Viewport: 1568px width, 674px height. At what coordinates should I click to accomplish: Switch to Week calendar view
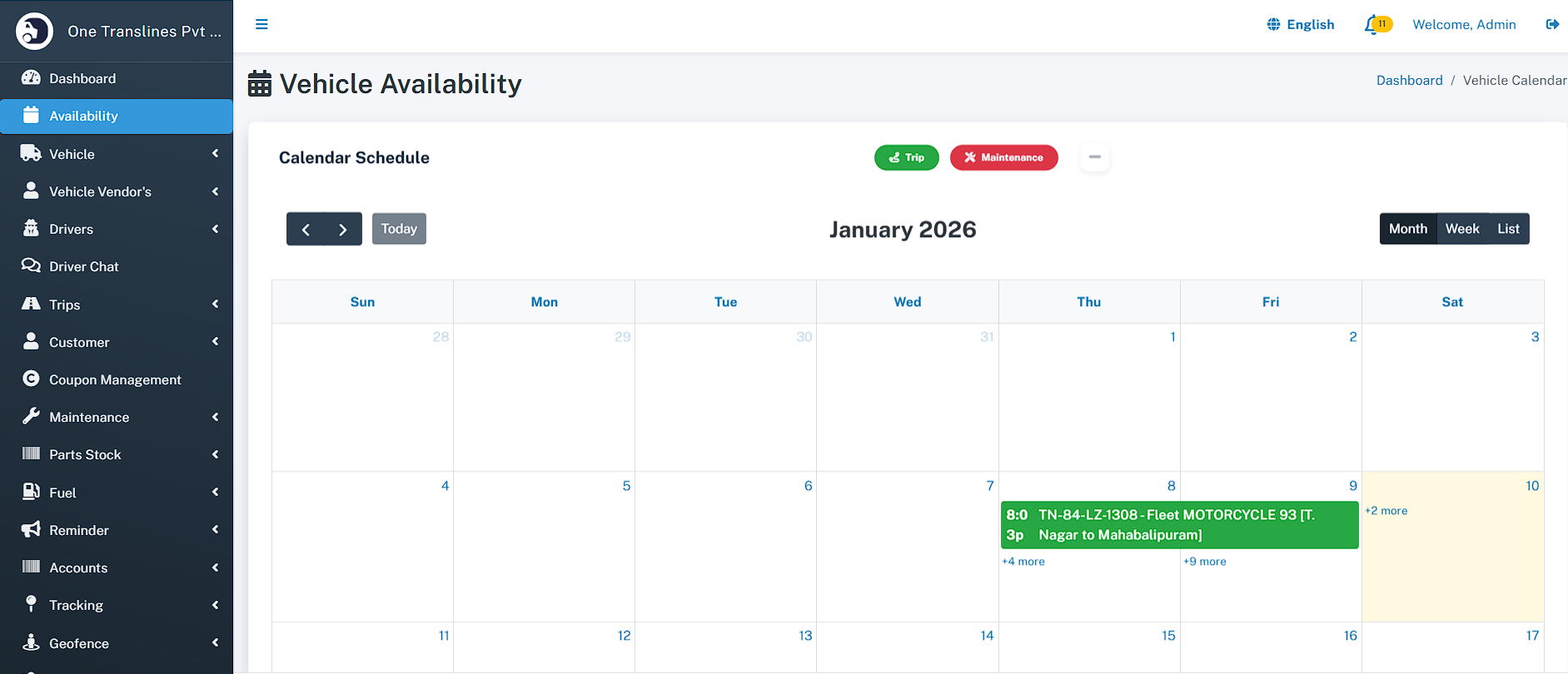click(1461, 229)
